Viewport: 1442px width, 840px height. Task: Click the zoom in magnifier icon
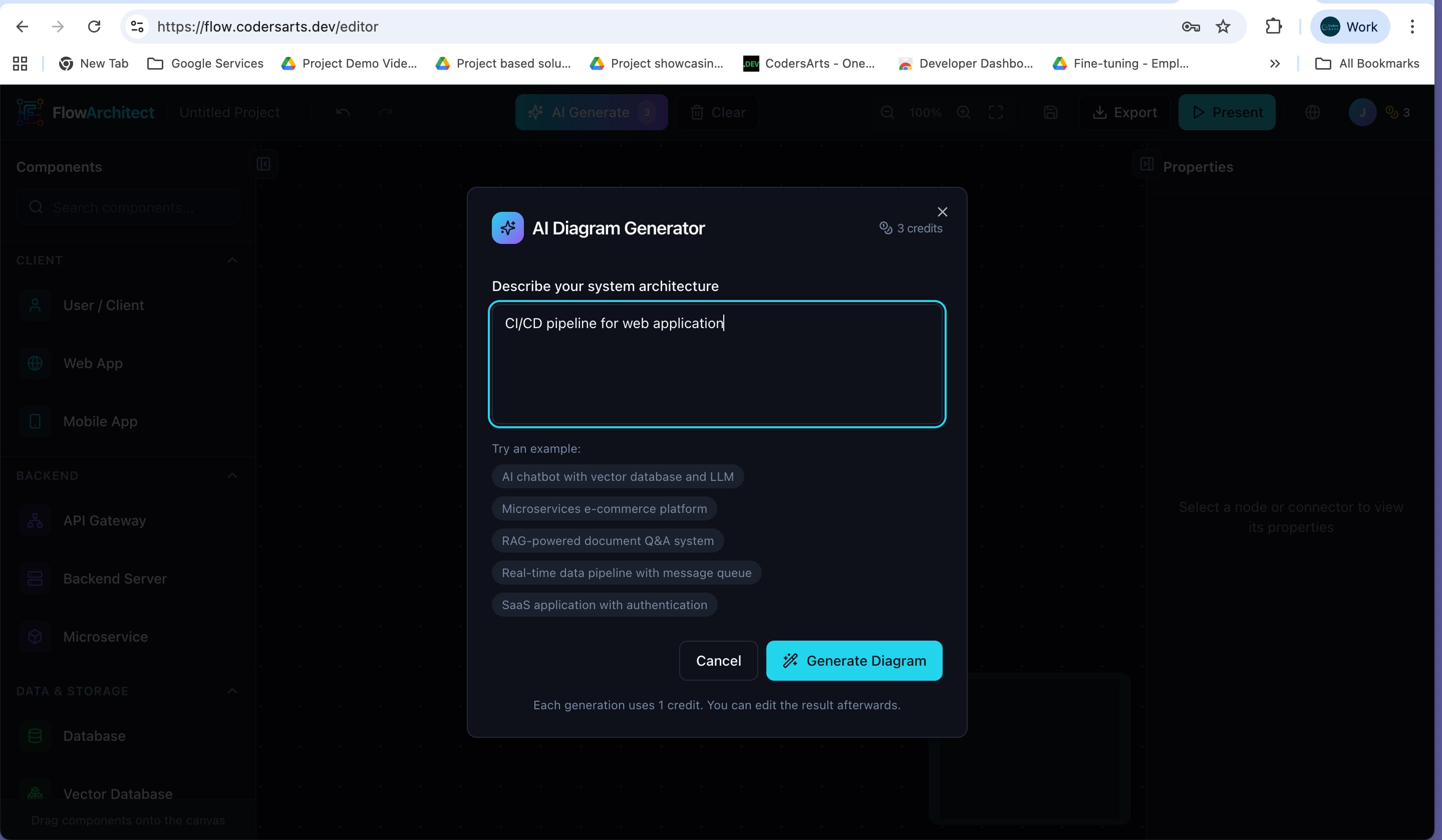[964, 112]
